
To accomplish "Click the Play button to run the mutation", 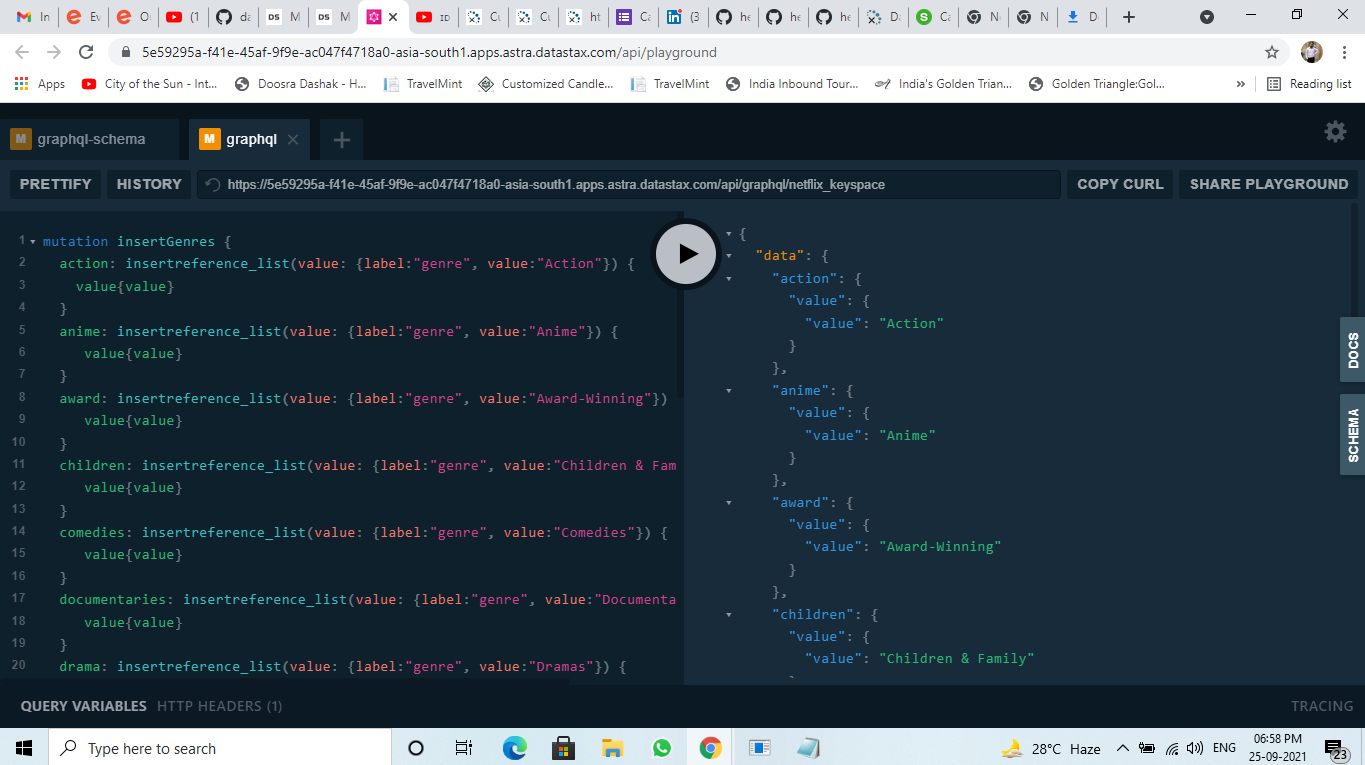I will click(685, 254).
